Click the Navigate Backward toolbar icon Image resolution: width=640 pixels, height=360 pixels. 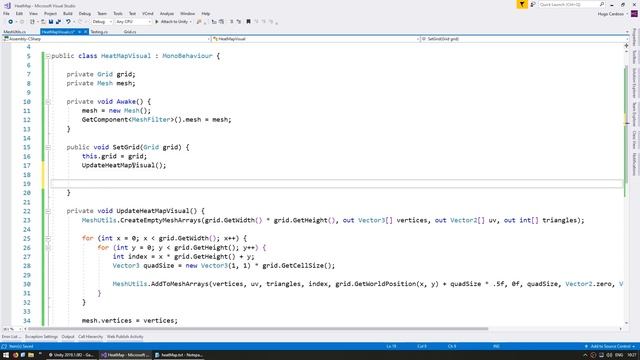pos(11,22)
